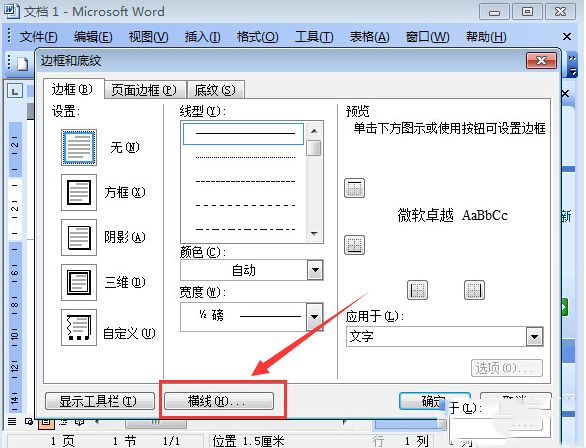Close the document with the menu-bar X
This screenshot has height=448, width=586.
pyautogui.click(x=567, y=37)
